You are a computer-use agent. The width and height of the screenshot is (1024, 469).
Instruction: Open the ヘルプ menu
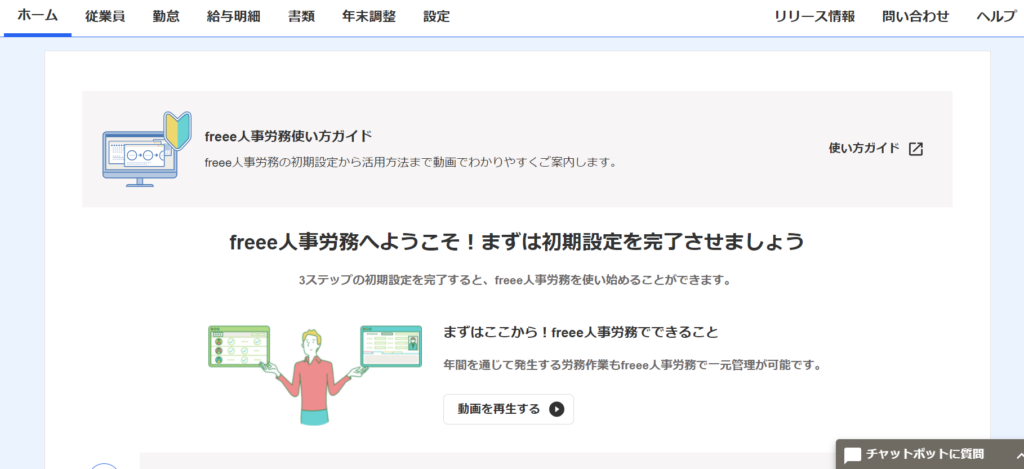(x=996, y=17)
